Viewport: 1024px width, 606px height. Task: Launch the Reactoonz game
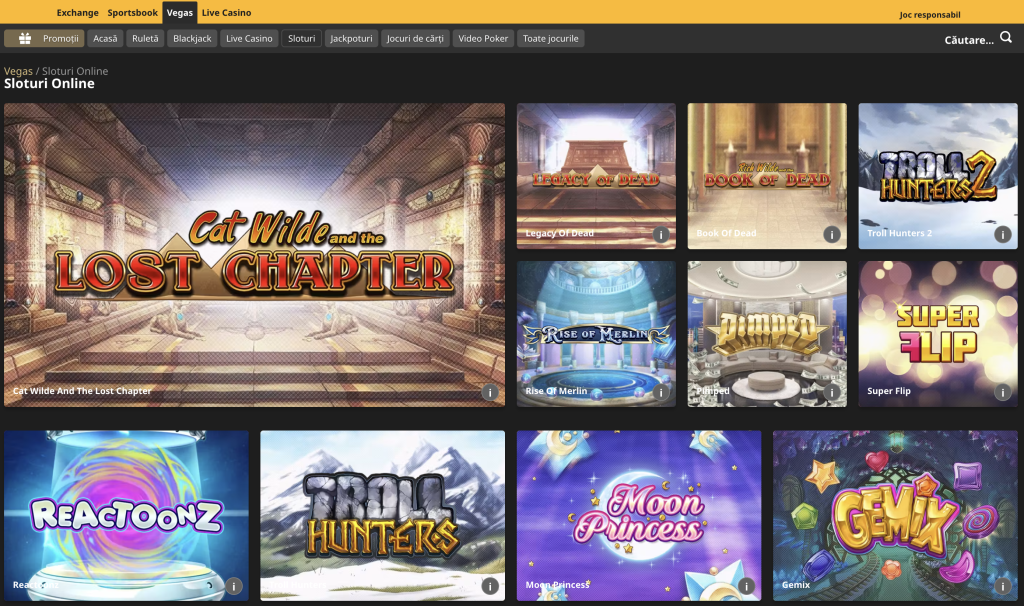click(x=126, y=515)
